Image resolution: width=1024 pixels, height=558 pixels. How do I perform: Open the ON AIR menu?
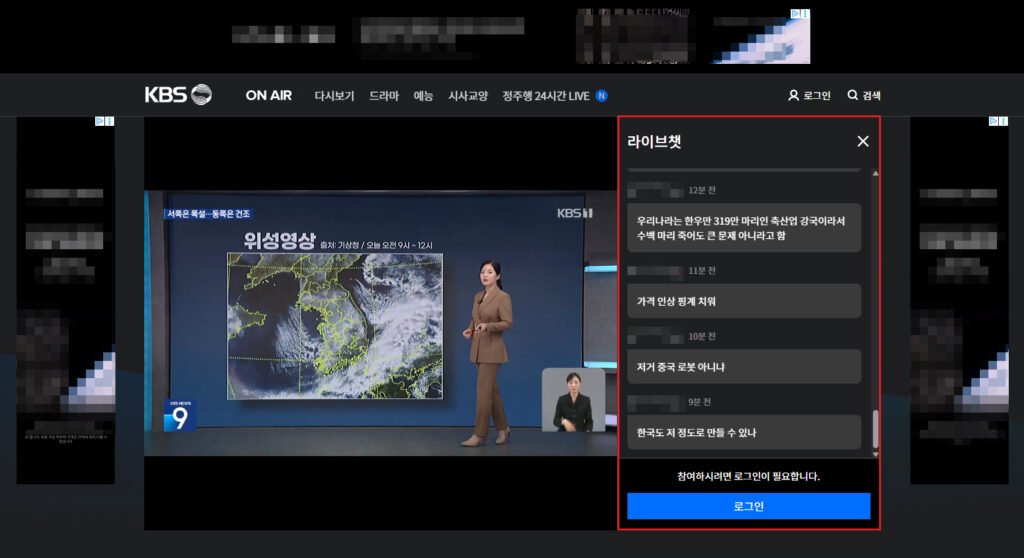(x=269, y=96)
